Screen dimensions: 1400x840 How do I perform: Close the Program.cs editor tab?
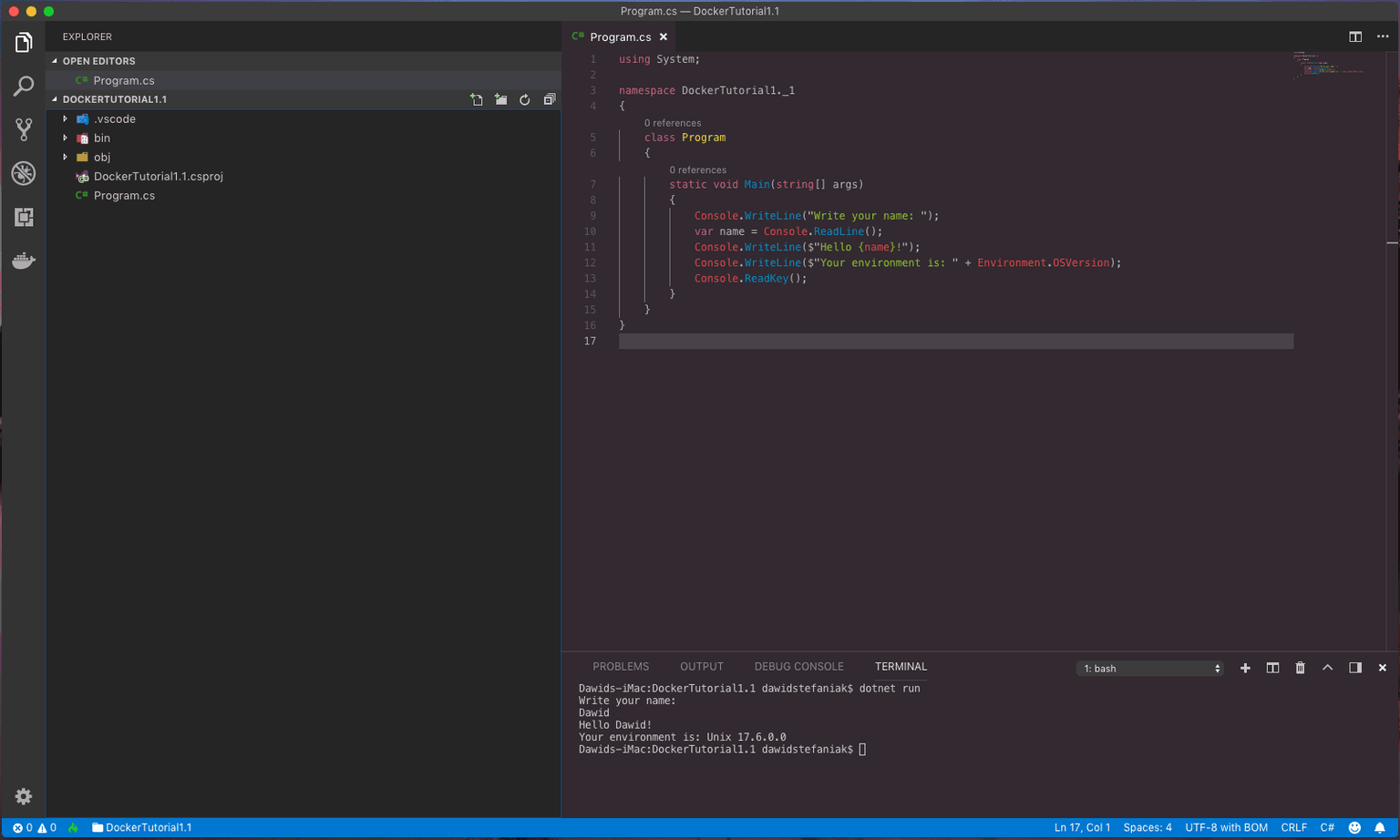(664, 37)
